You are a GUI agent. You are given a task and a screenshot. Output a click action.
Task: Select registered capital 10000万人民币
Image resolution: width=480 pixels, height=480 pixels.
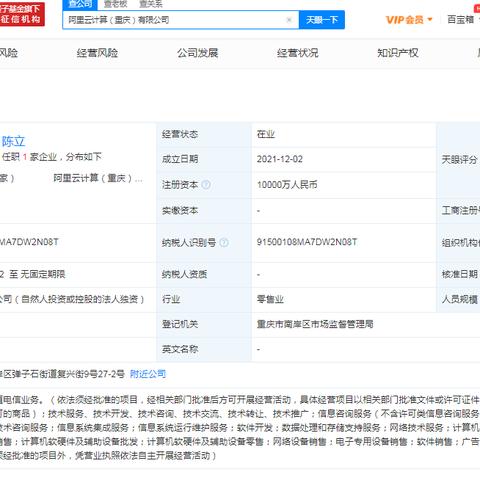click(x=287, y=184)
